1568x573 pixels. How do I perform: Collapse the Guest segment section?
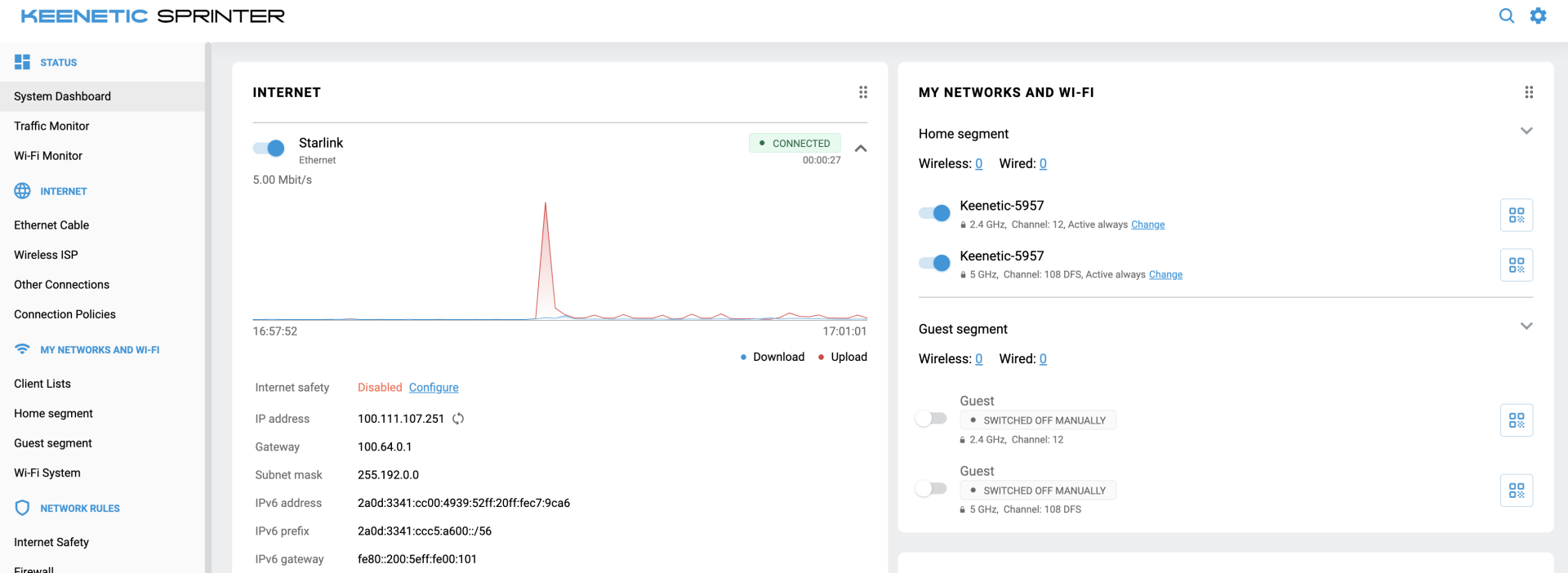click(x=1526, y=326)
